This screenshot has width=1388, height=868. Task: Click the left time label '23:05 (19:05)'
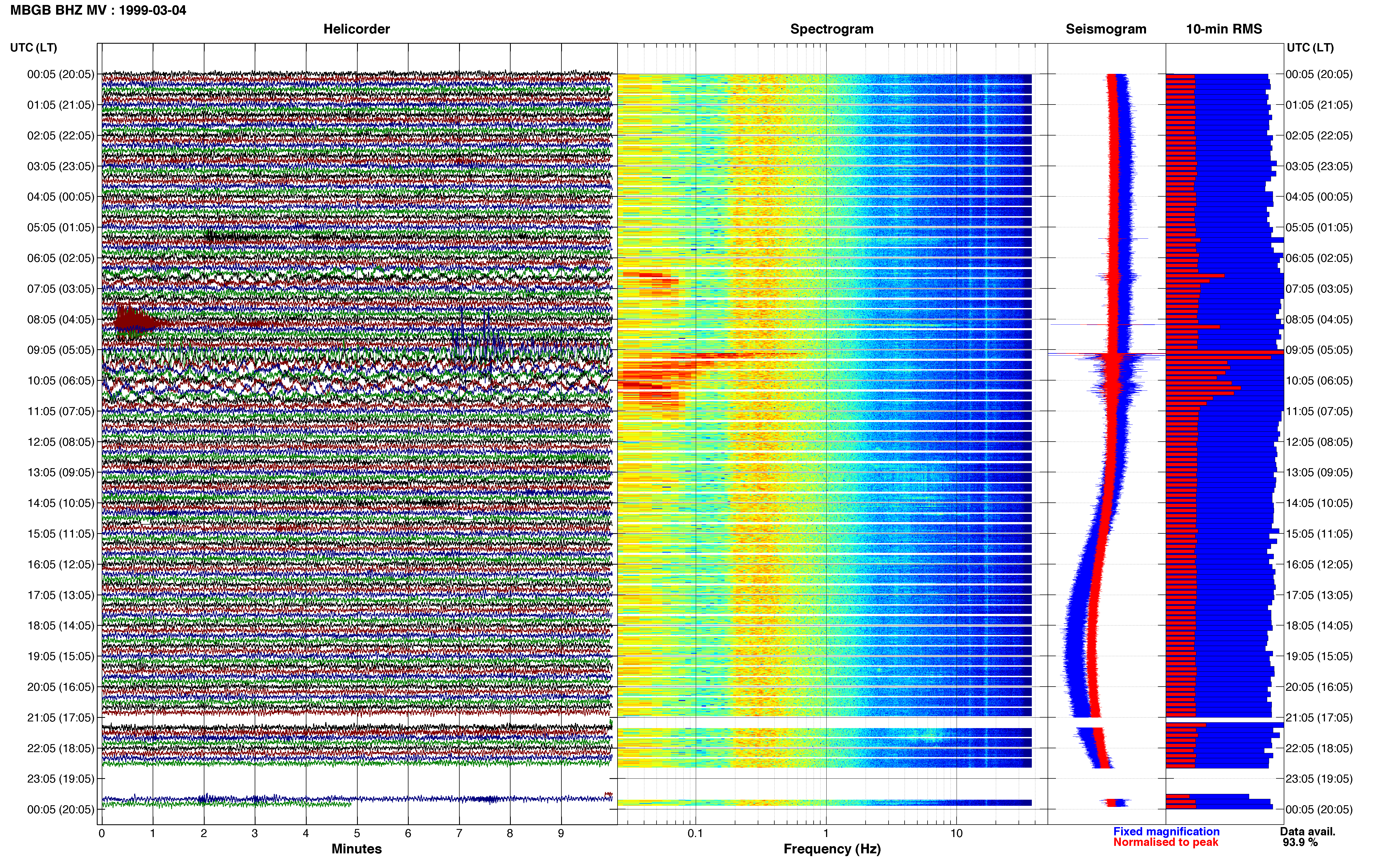(60, 778)
